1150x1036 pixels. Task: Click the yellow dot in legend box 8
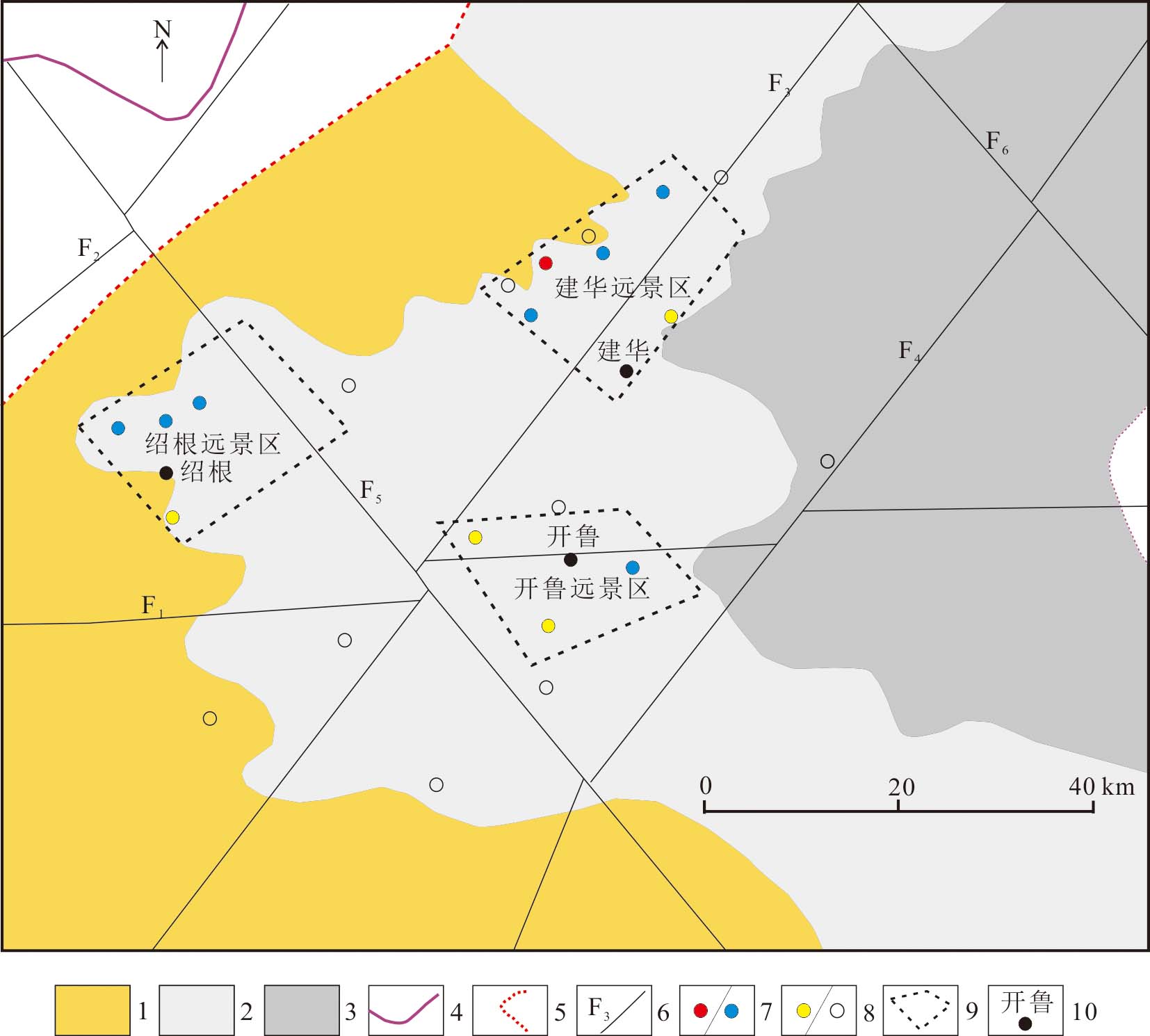(x=804, y=1011)
